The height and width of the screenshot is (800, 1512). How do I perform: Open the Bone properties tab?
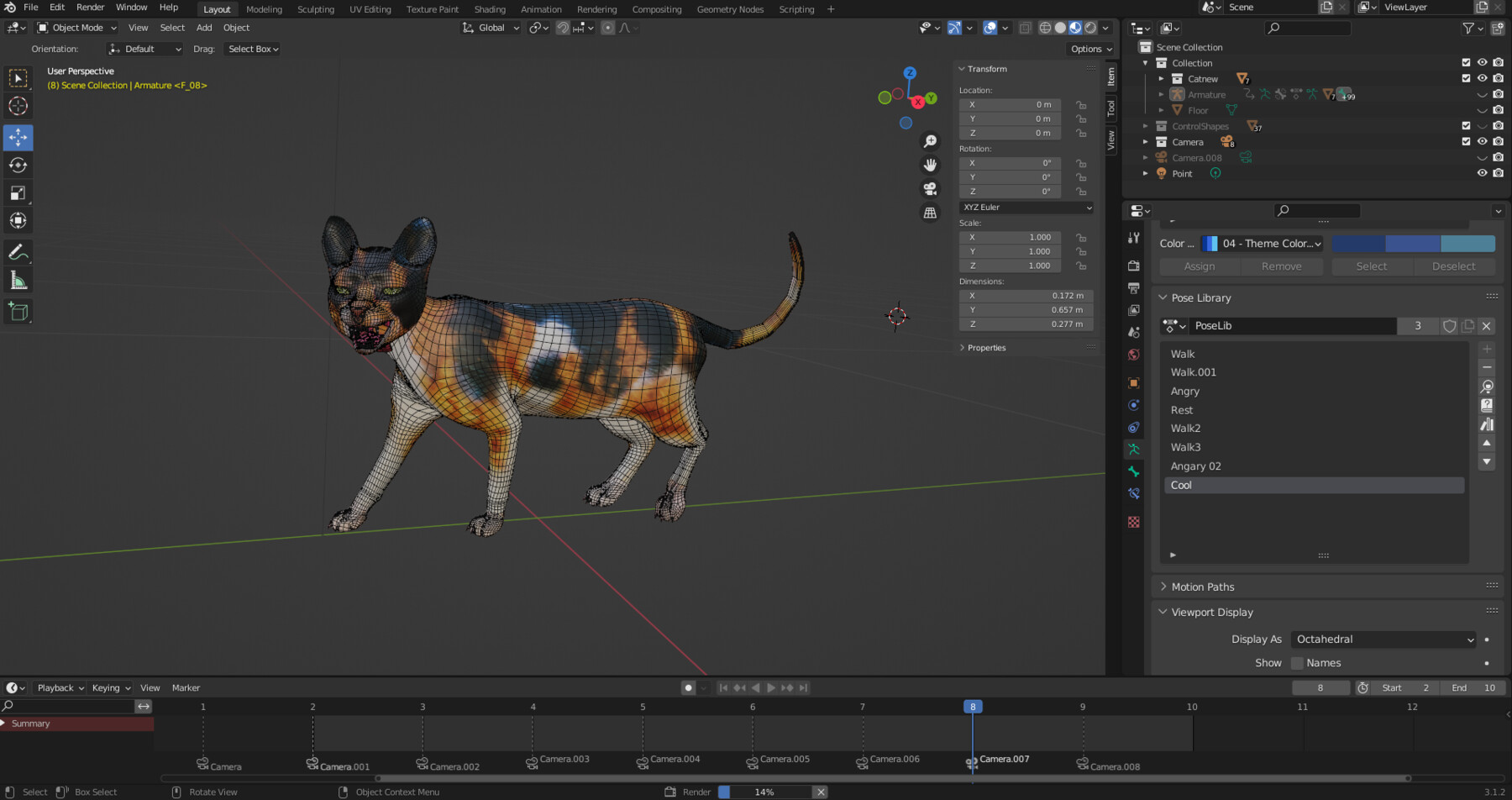[1133, 472]
